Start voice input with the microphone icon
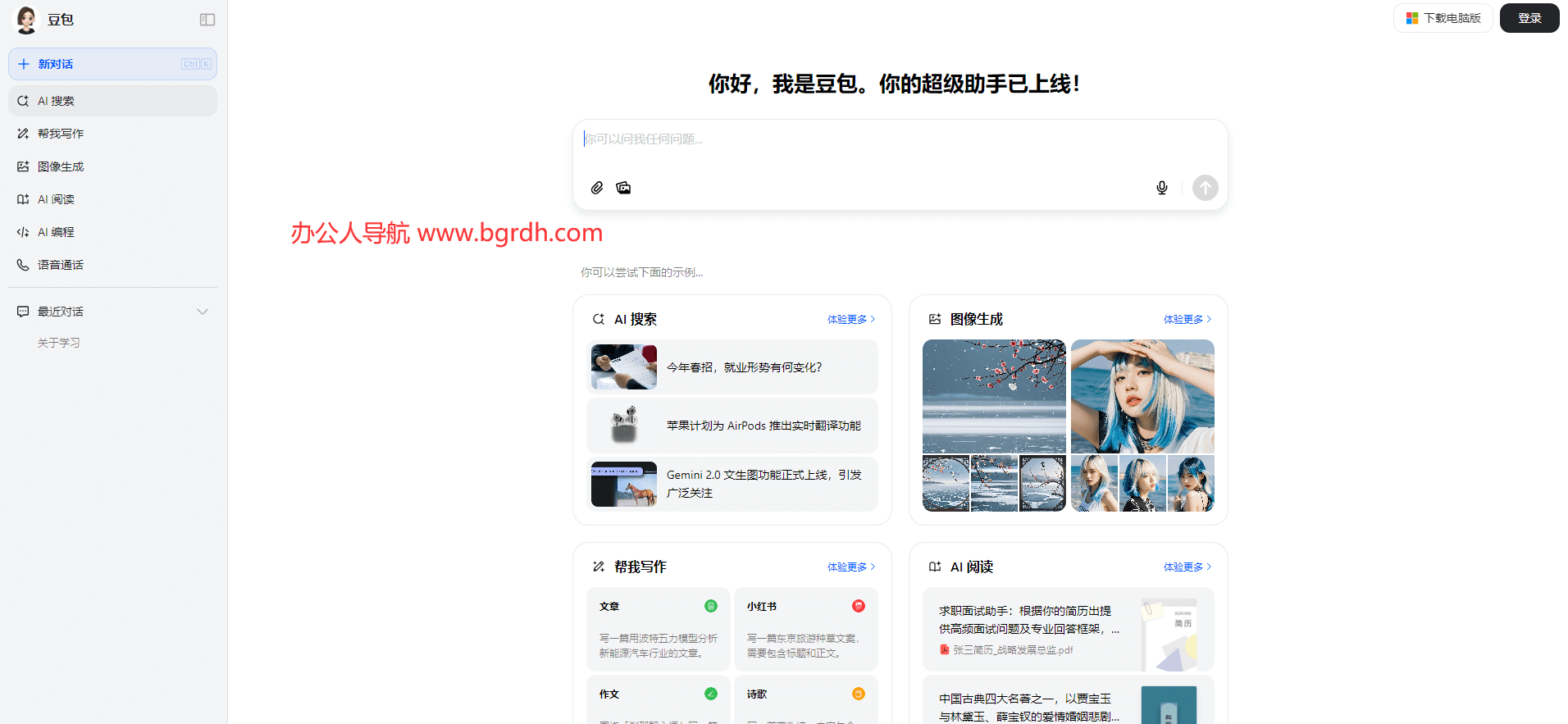The height and width of the screenshot is (724, 1568). point(1162,188)
